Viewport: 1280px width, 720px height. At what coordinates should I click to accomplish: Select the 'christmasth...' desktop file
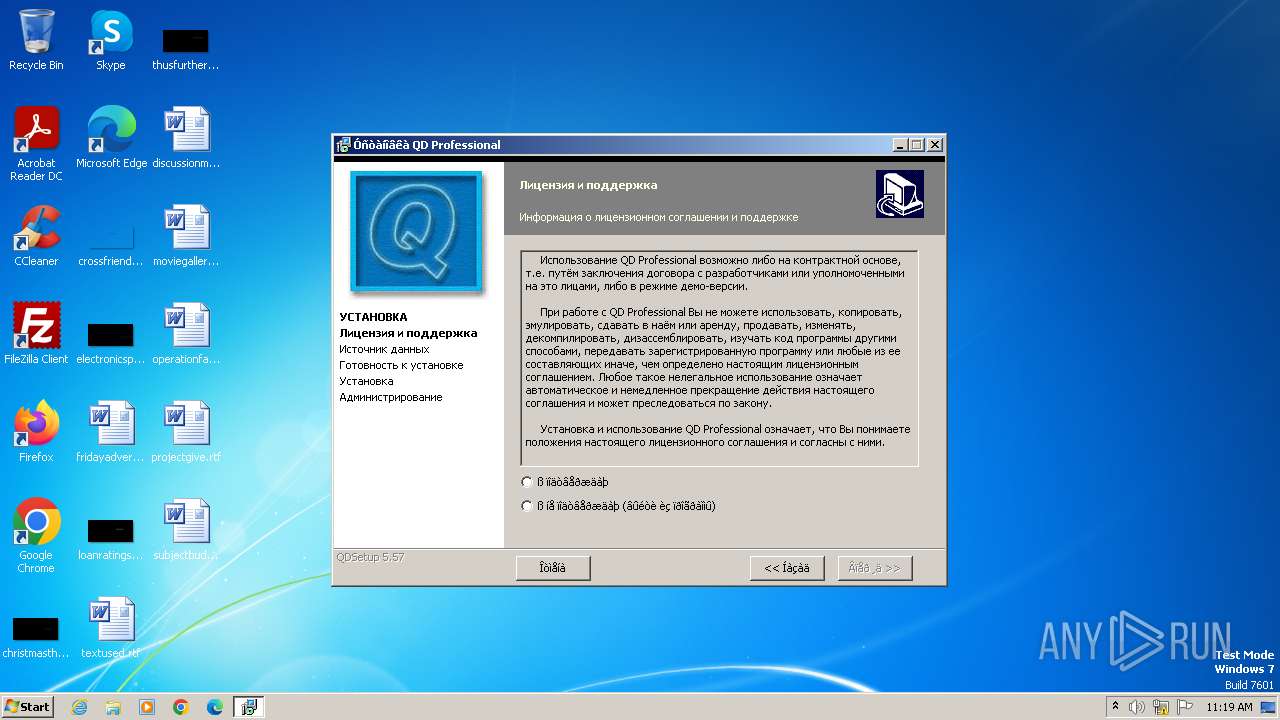[x=36, y=636]
